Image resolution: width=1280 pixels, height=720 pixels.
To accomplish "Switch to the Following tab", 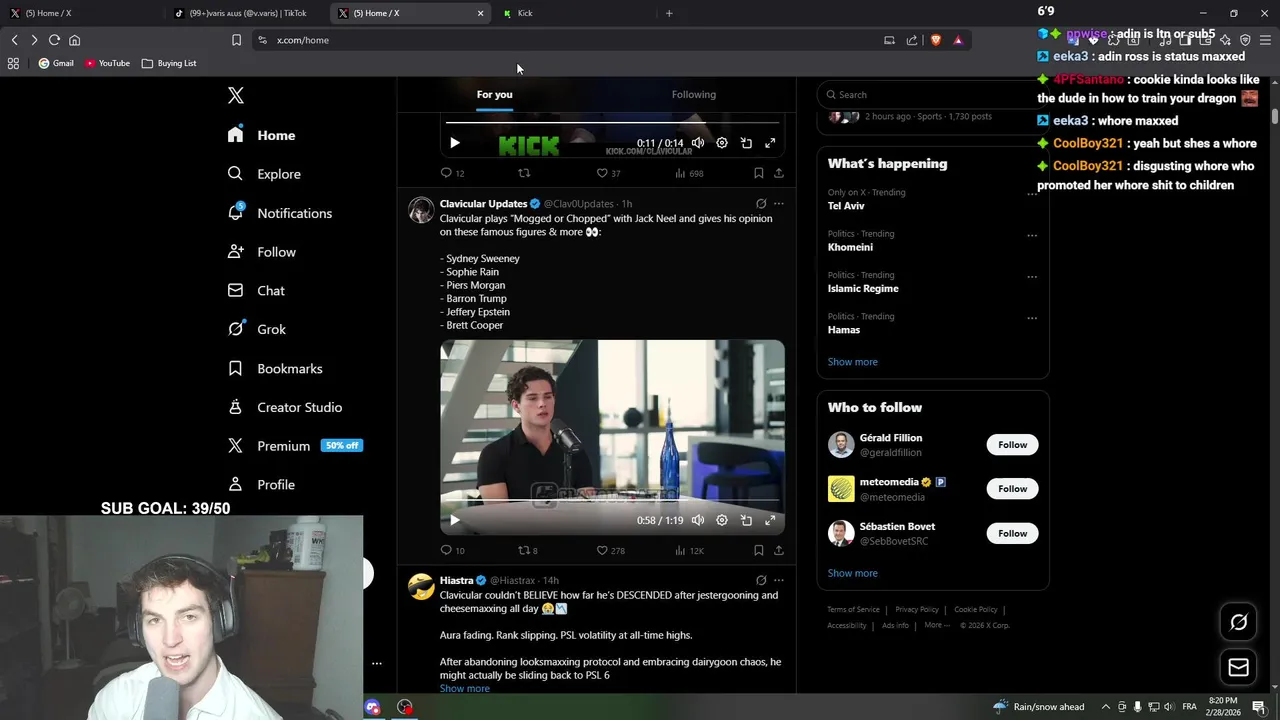I will (x=693, y=94).
